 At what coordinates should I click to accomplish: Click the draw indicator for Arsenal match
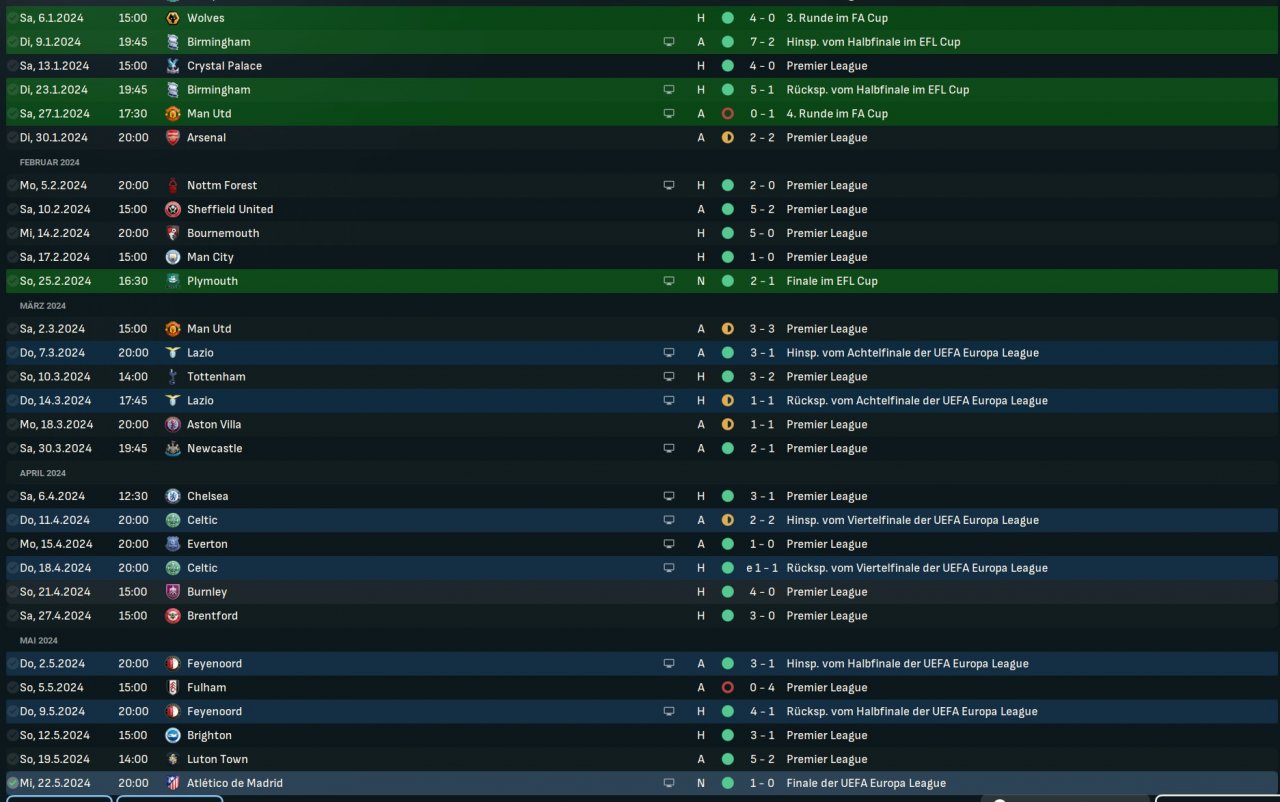pyautogui.click(x=727, y=138)
